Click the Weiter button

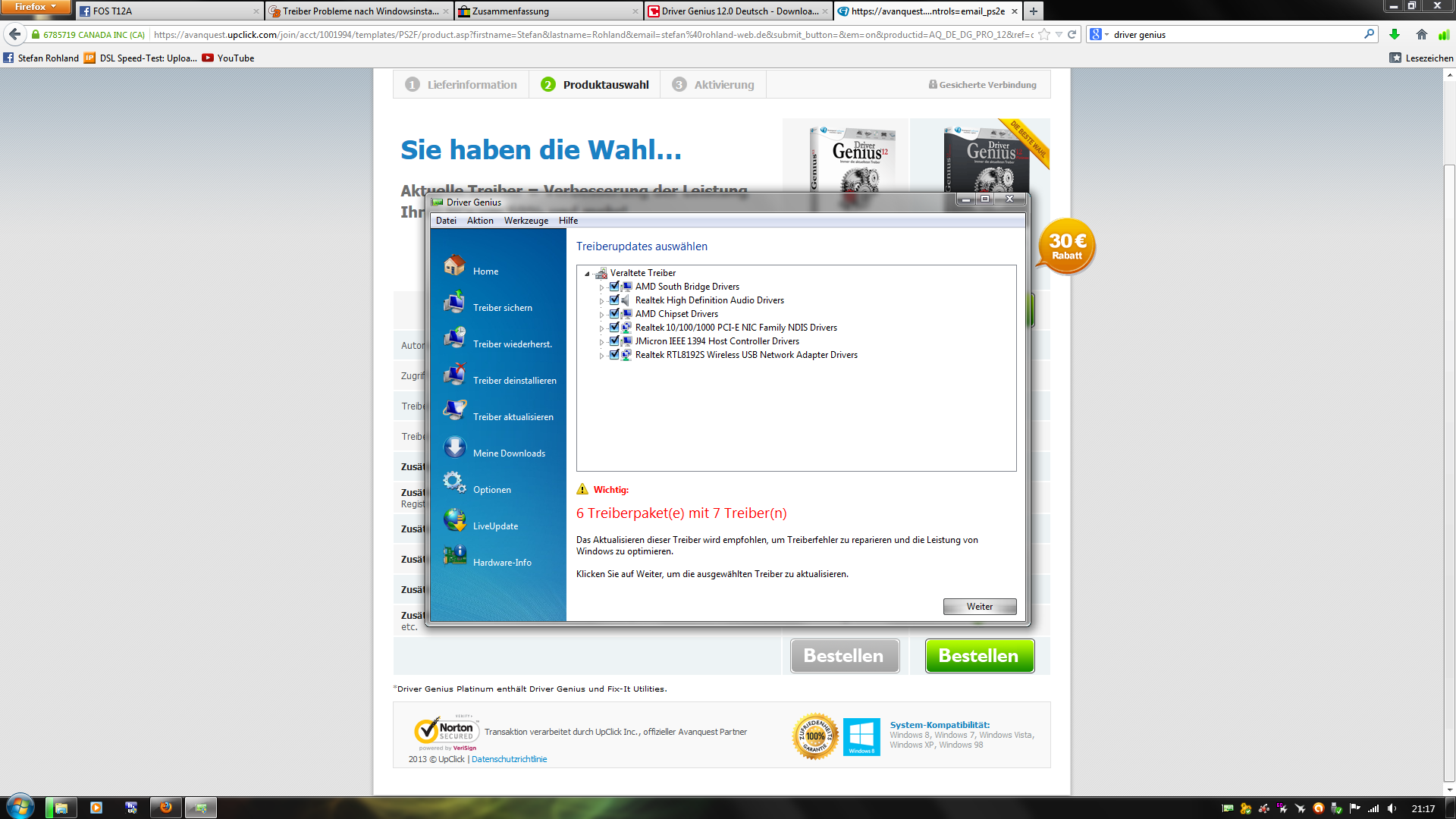[979, 607]
